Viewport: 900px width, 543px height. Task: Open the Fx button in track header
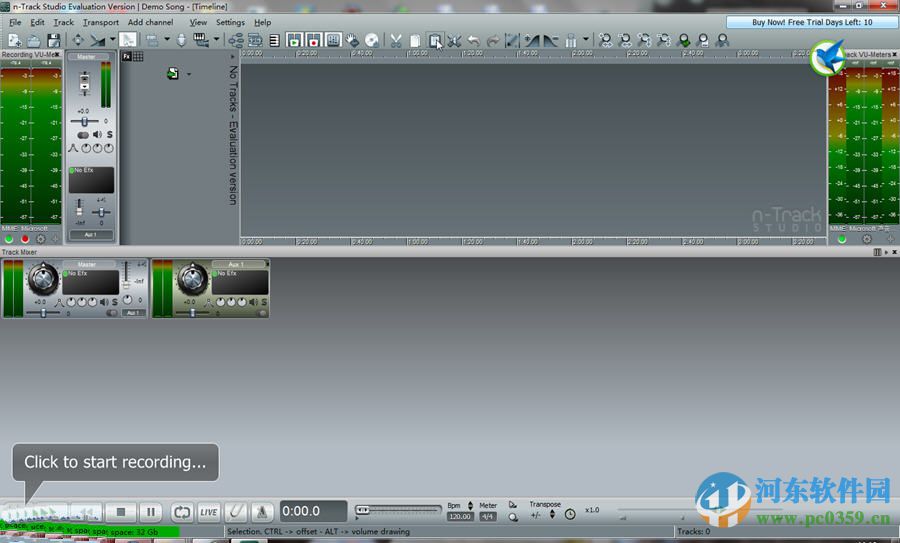pos(127,56)
